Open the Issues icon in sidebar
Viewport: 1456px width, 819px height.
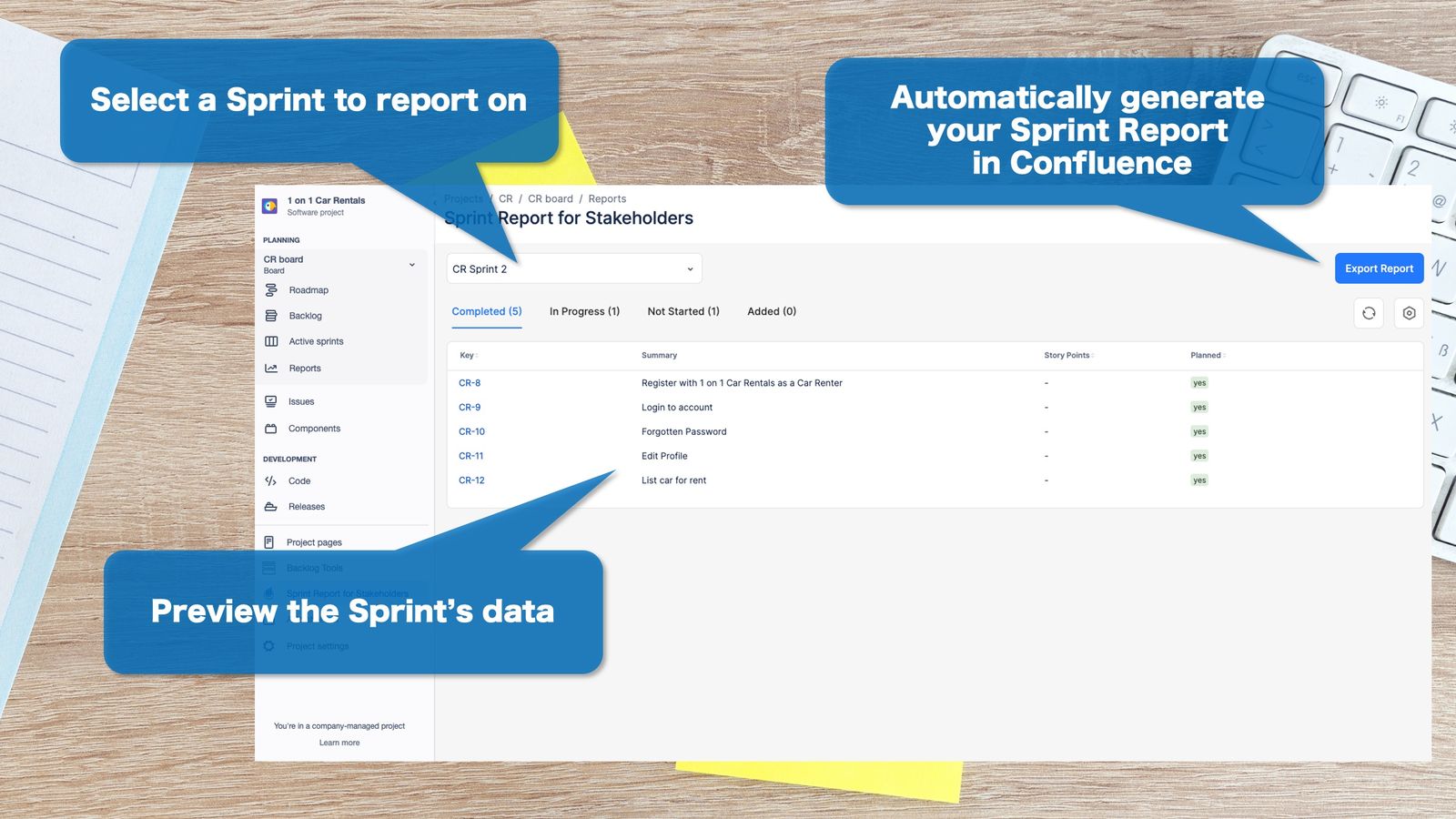pyautogui.click(x=271, y=401)
